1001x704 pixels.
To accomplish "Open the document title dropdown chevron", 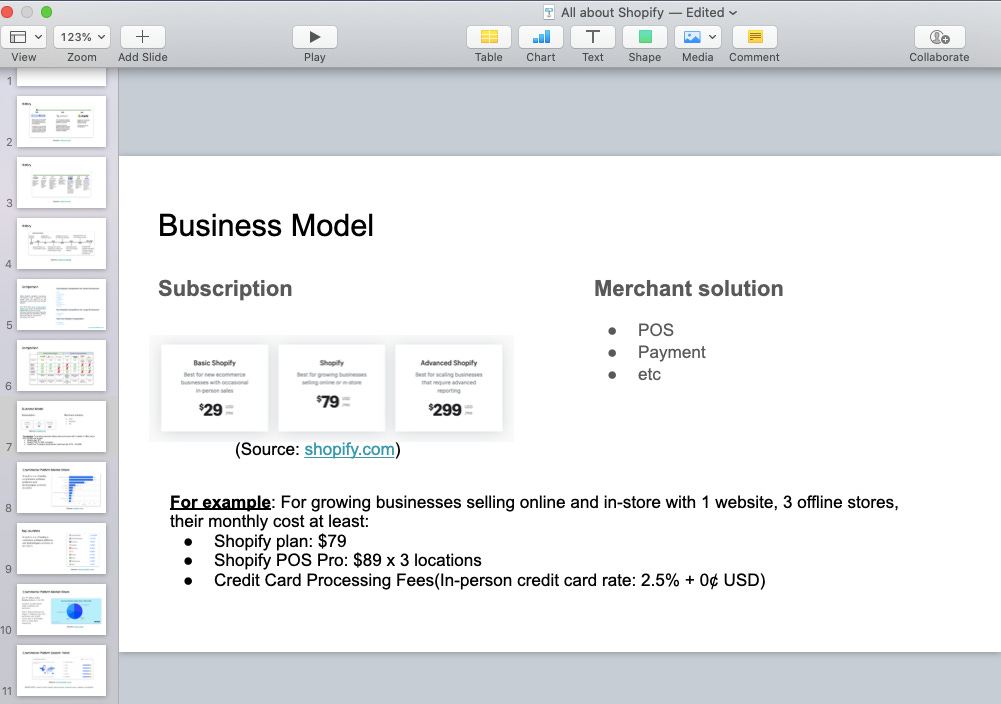I will [x=733, y=13].
